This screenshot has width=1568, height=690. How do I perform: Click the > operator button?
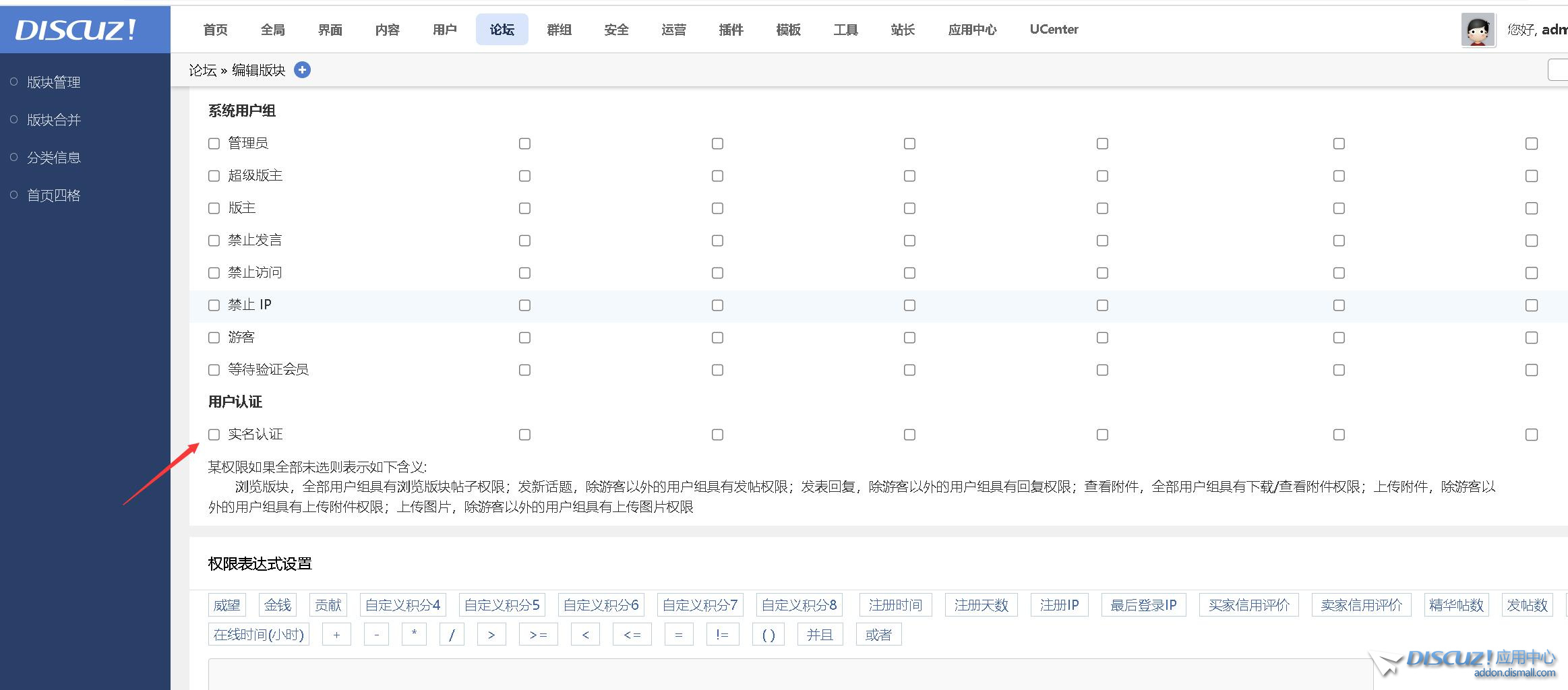coord(491,635)
